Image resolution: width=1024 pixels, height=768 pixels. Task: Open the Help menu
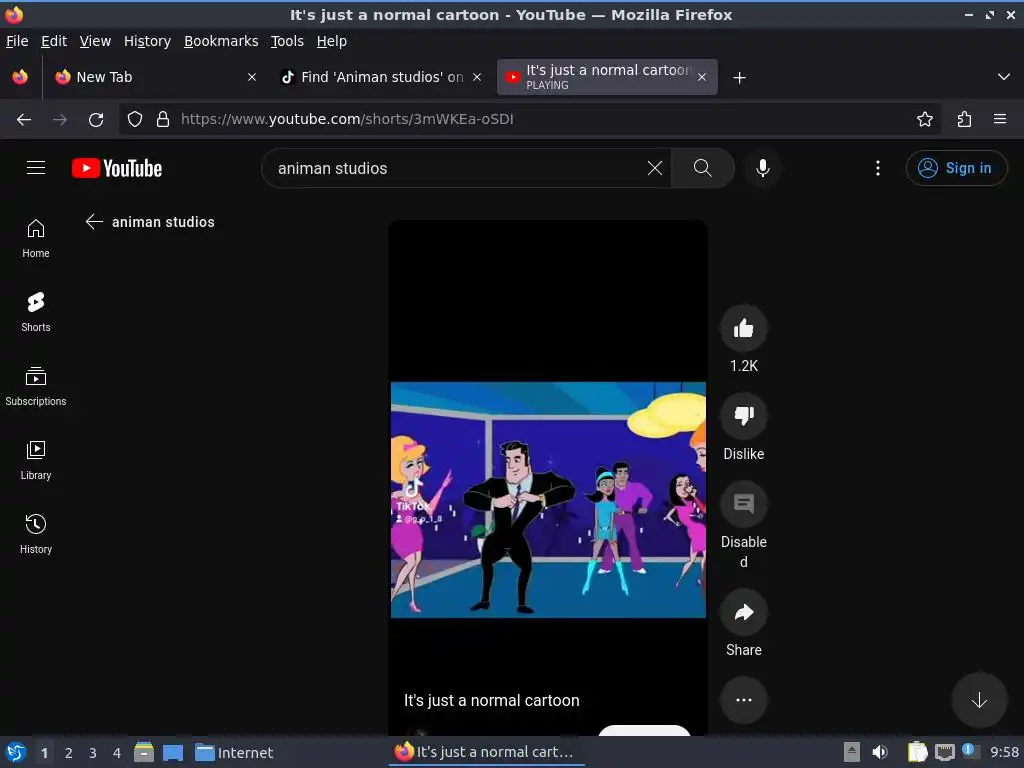click(332, 41)
